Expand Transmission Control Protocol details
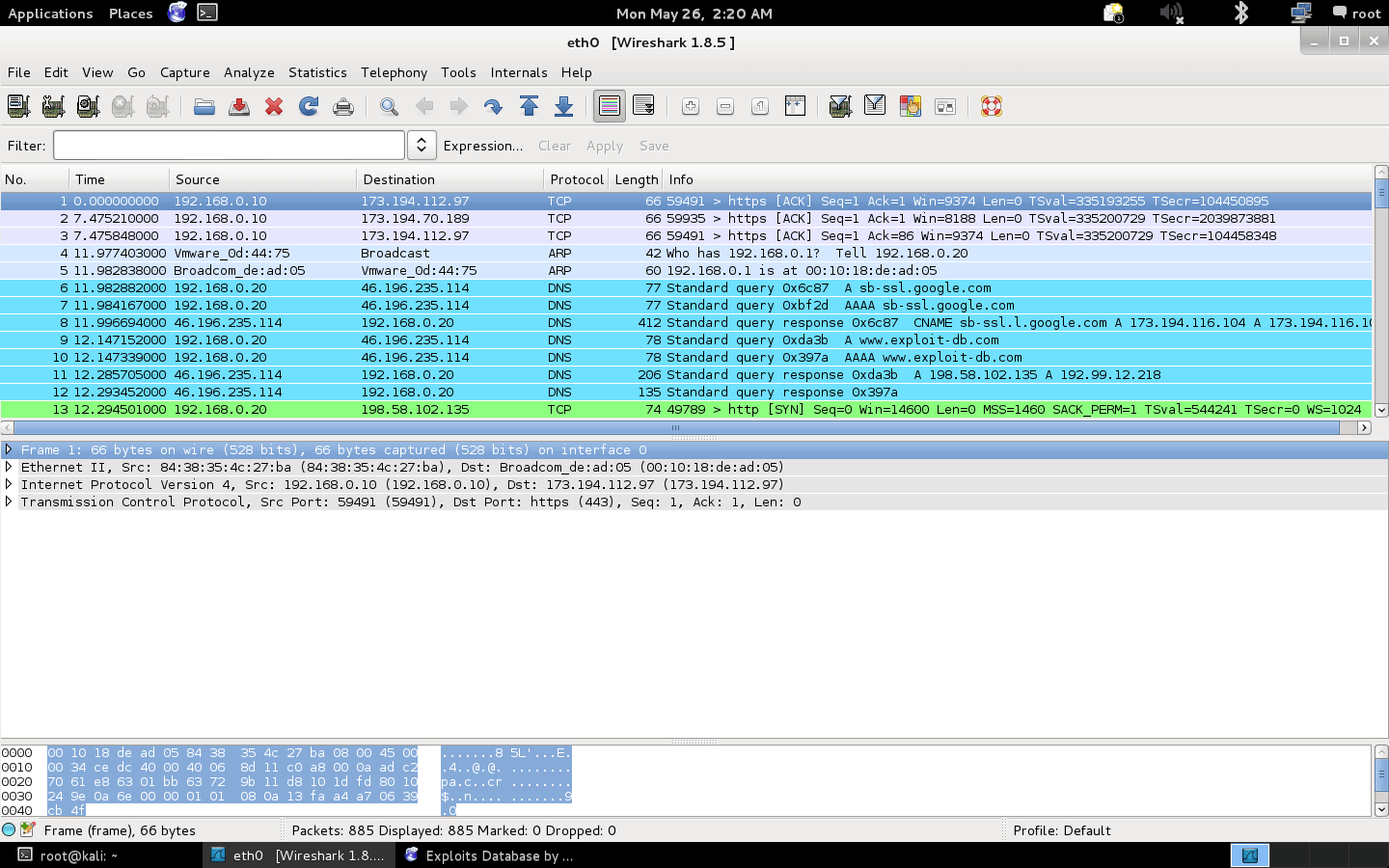 click(x=9, y=502)
